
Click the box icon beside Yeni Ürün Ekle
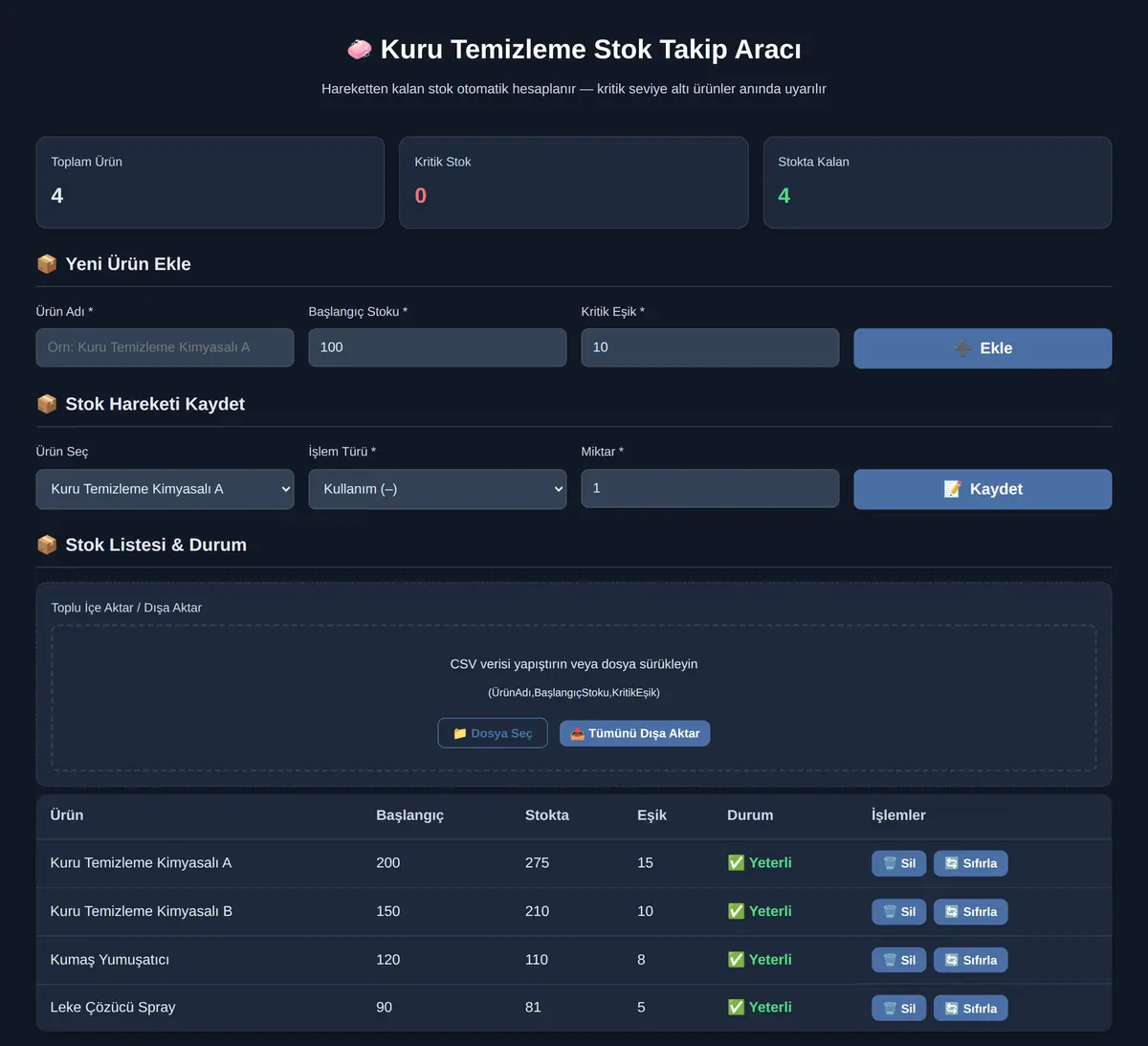[47, 264]
